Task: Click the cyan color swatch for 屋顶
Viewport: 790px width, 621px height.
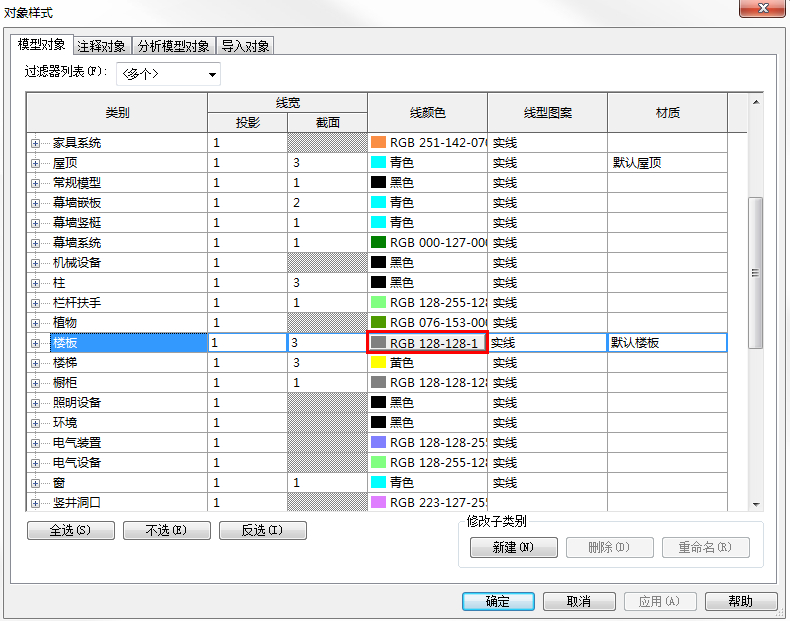Action: point(378,162)
